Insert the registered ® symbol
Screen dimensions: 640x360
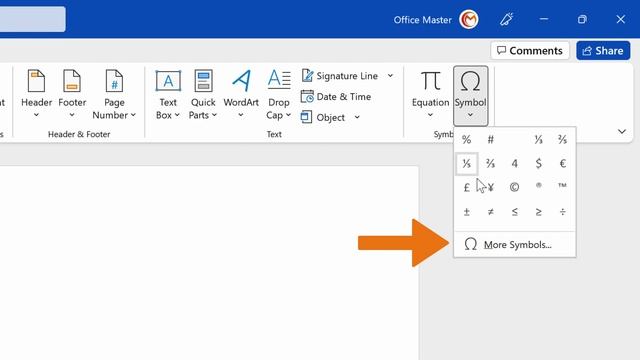click(x=538, y=186)
